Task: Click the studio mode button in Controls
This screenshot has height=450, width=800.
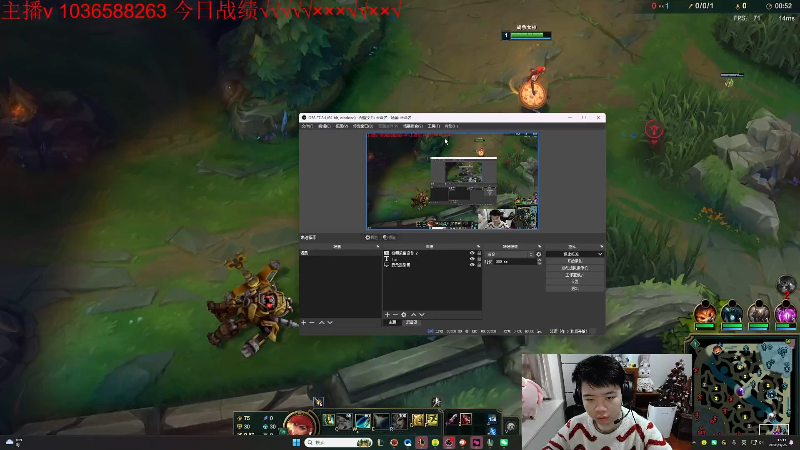Action: [x=574, y=275]
